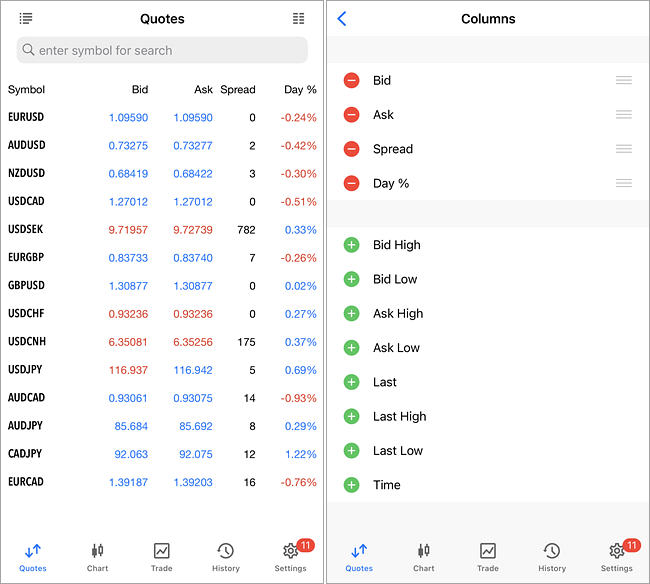Go back using the Columns screen chevron
This screenshot has width=650, height=584.
[342, 19]
